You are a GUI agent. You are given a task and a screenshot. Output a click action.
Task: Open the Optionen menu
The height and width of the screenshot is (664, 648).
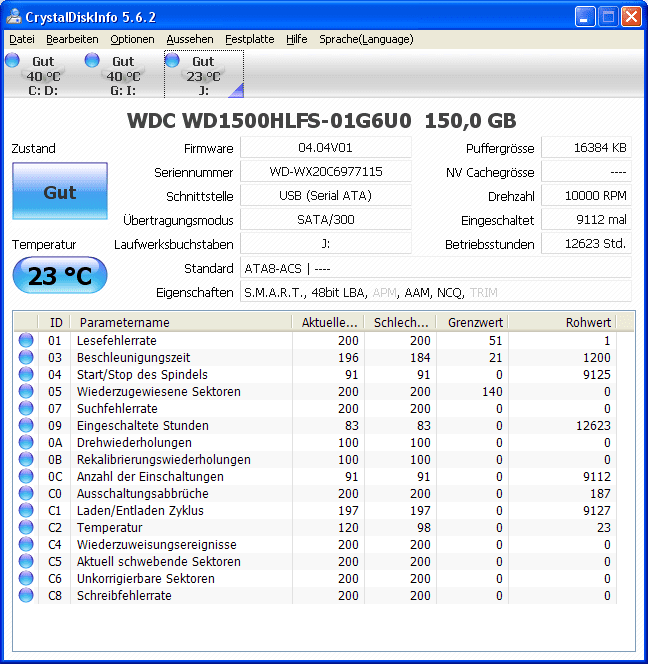tap(132, 39)
